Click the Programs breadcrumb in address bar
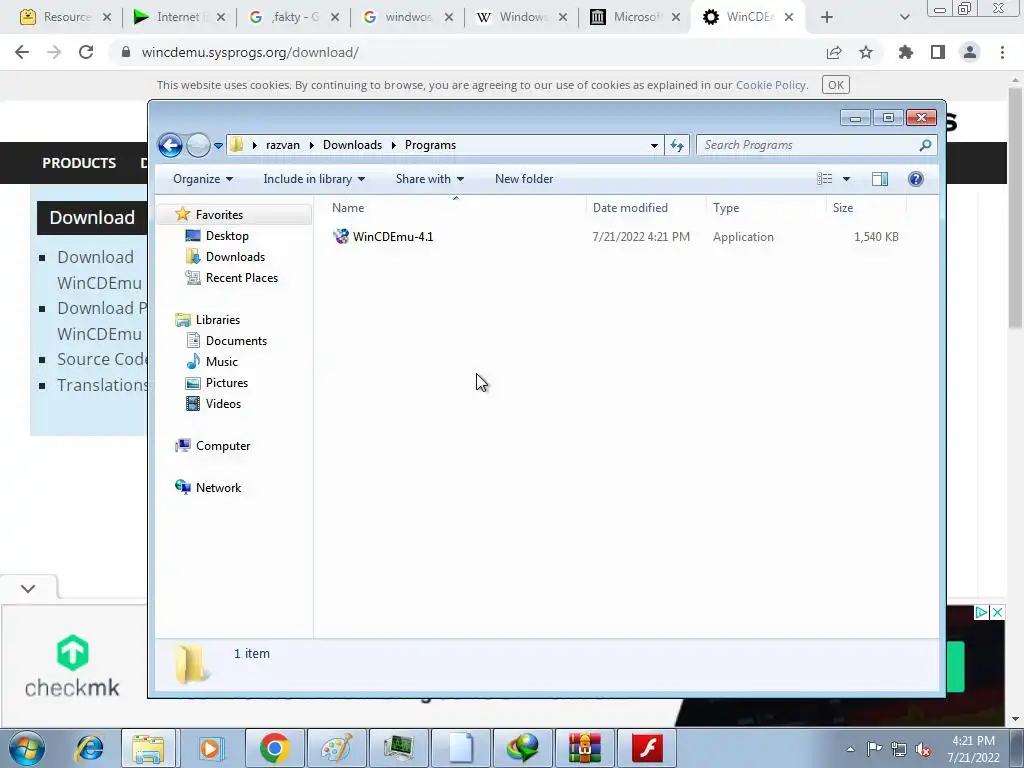The height and width of the screenshot is (768, 1024). point(430,145)
